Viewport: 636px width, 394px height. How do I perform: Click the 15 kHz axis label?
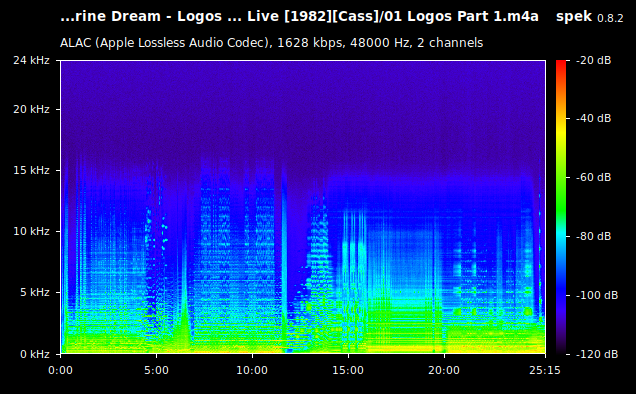coord(31,170)
